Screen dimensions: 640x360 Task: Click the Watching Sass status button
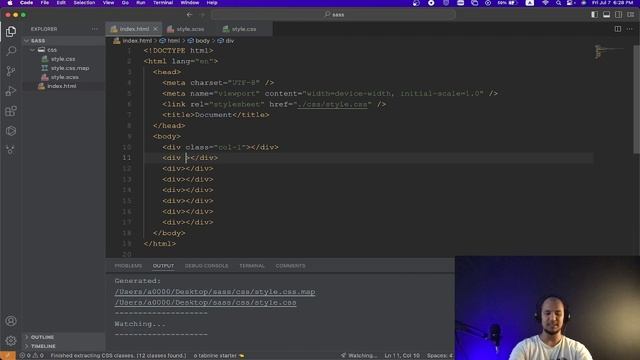point(359,356)
